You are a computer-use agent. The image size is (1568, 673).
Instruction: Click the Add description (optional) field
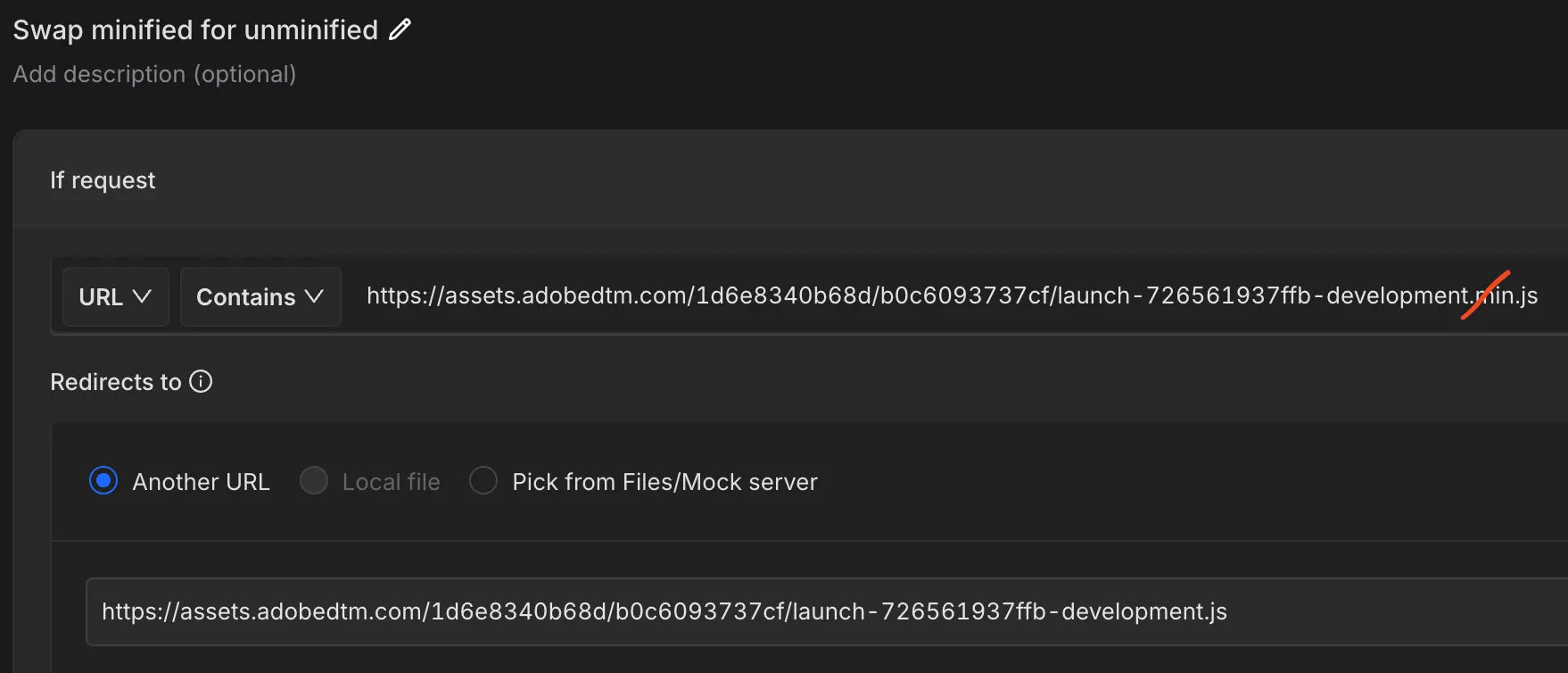[x=154, y=74]
